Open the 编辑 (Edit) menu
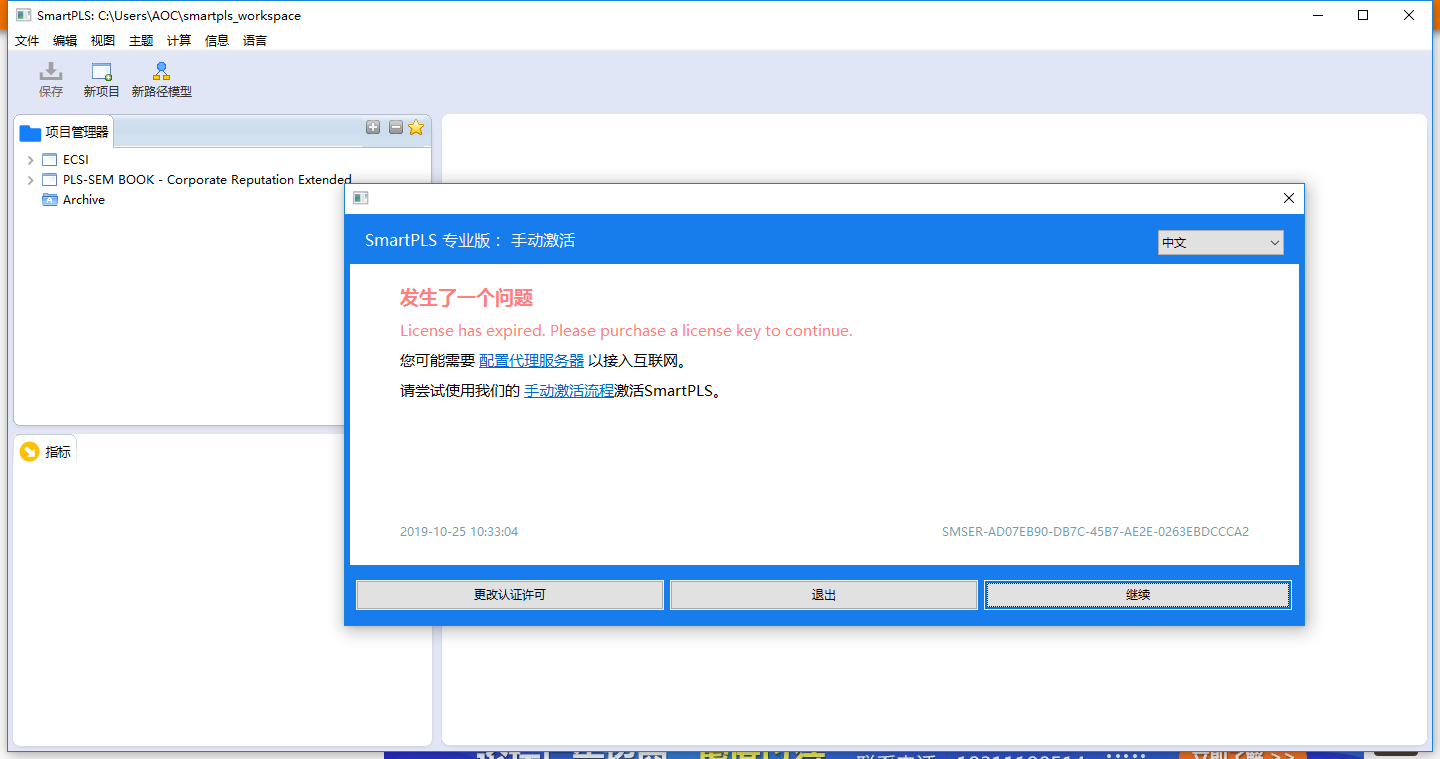Screen dimensions: 1440x759 tap(65, 41)
